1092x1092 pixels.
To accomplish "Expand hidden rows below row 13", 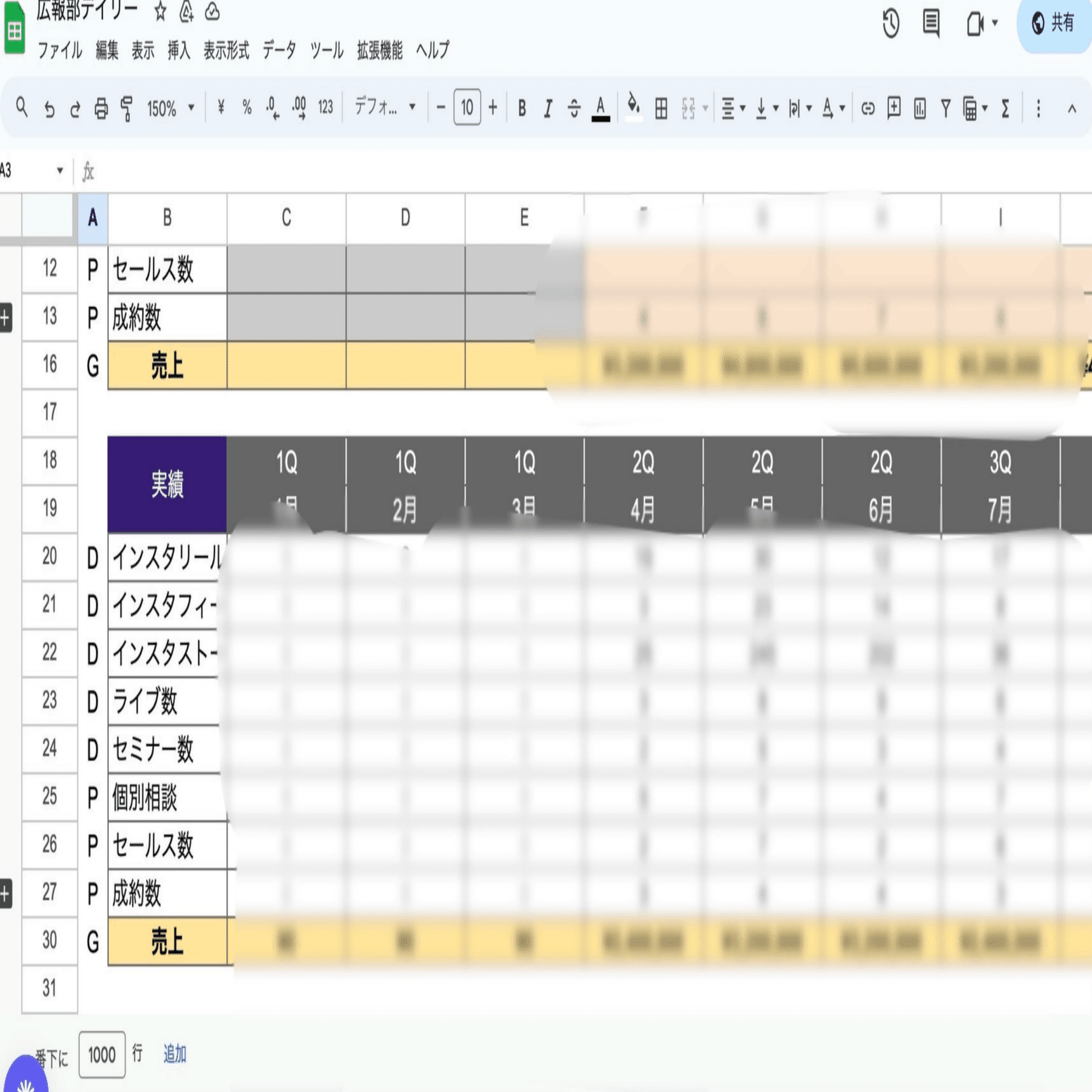I will [6, 318].
